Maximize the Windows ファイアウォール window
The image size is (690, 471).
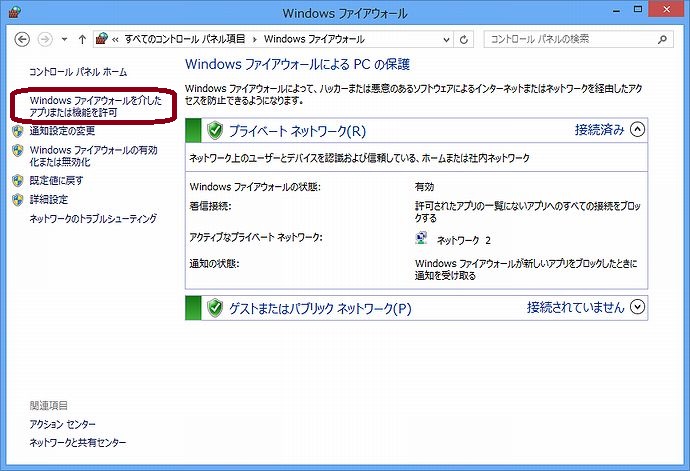point(638,10)
